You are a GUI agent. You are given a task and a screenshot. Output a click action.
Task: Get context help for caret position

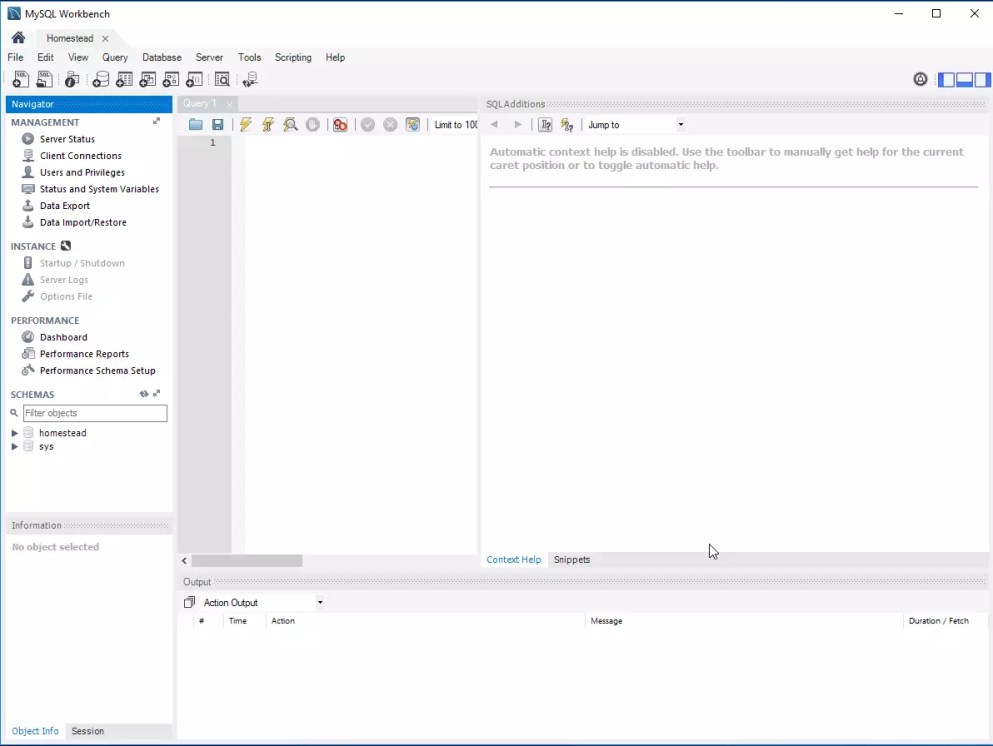(x=545, y=125)
